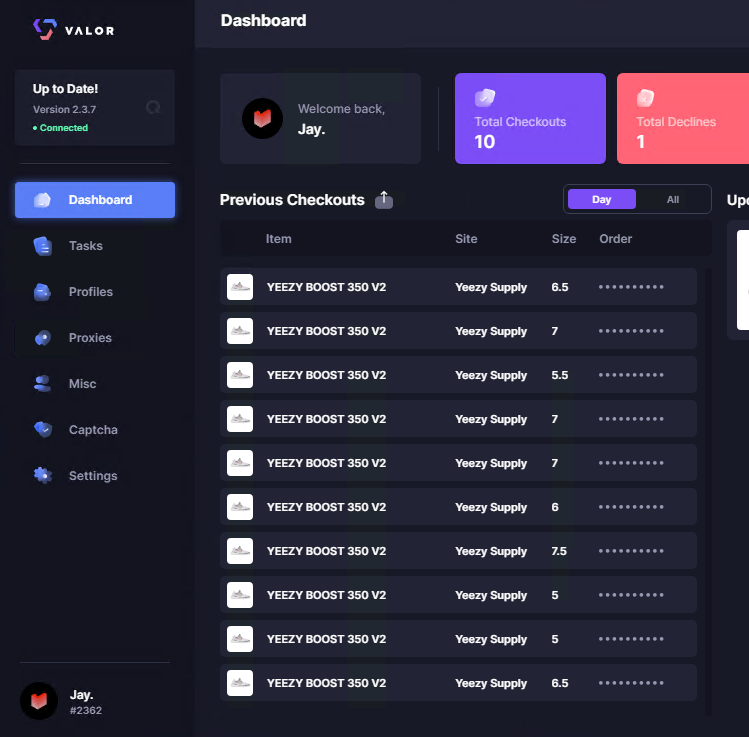This screenshot has width=749, height=737.
Task: Click the Proxies sidebar icon
Action: pyautogui.click(x=43, y=338)
